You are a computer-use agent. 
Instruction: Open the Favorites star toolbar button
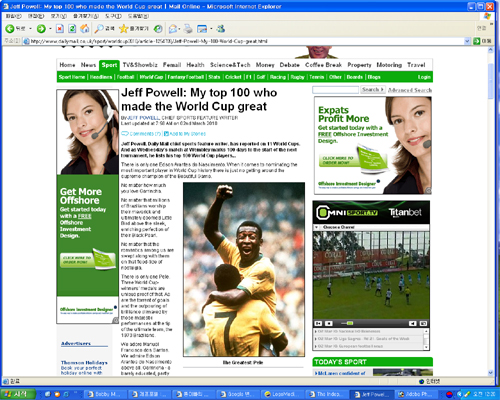point(133,29)
